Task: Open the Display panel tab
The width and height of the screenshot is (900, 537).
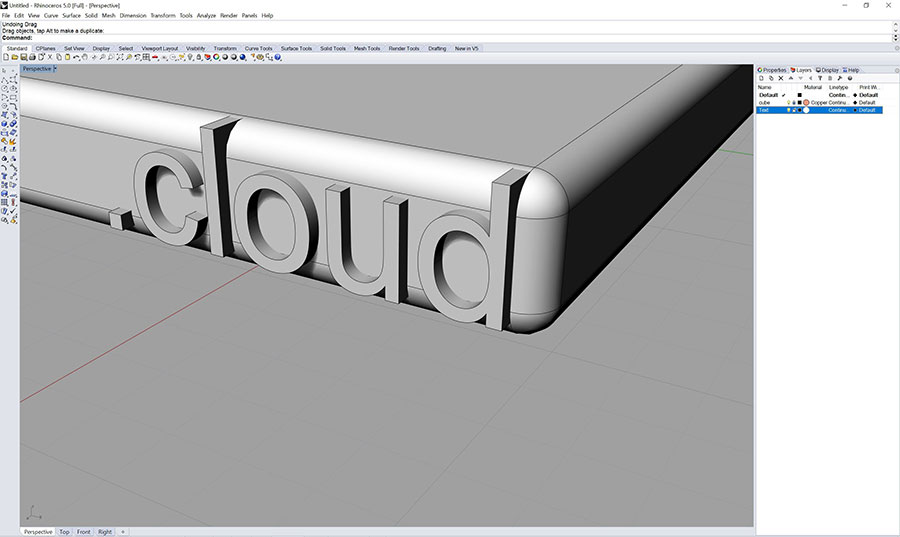Action: pyautogui.click(x=827, y=70)
